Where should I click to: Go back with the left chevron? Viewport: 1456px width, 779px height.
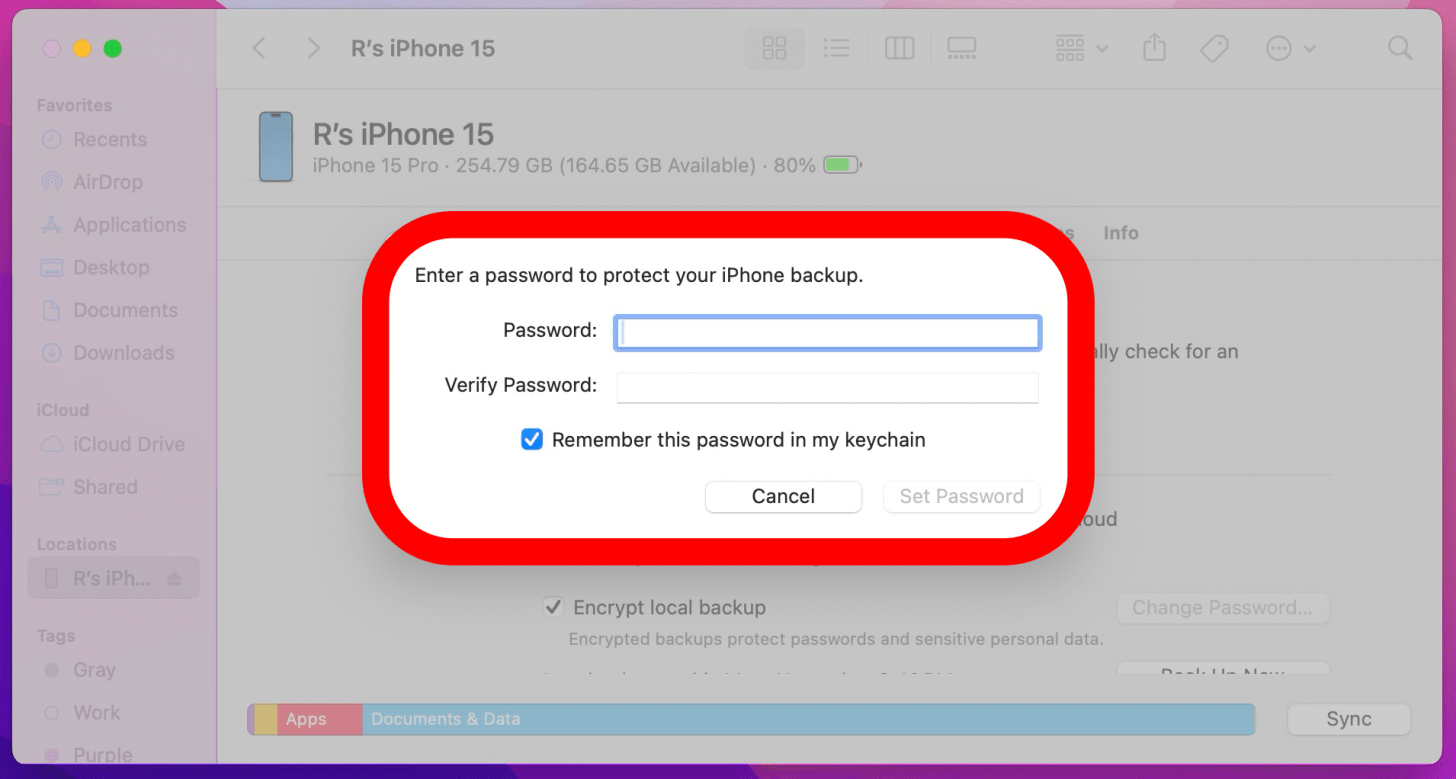click(259, 48)
